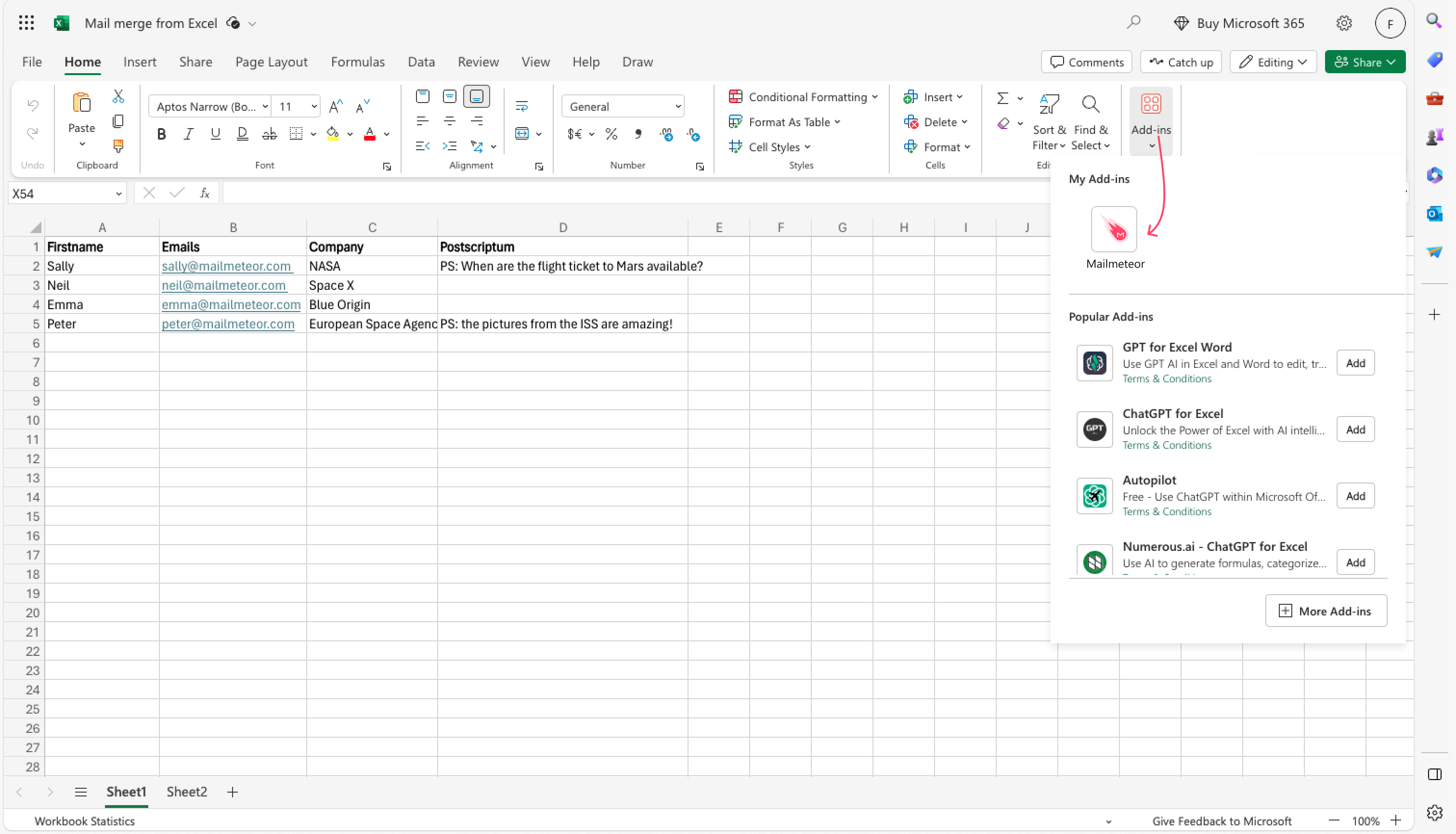This screenshot has height=834, width=1456.
Task: Click the Wrap Text icon
Action: 521,106
